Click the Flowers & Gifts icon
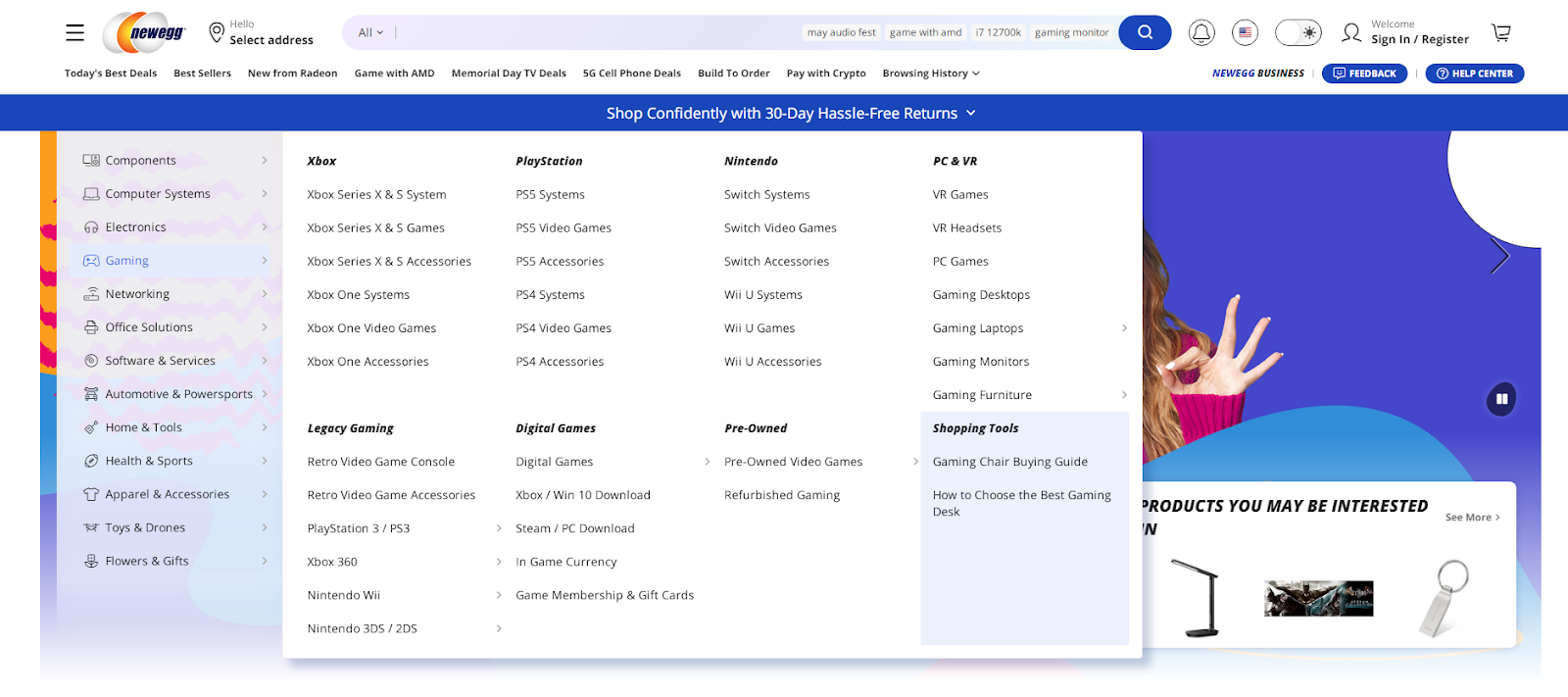This screenshot has height=697, width=1568. [x=91, y=561]
